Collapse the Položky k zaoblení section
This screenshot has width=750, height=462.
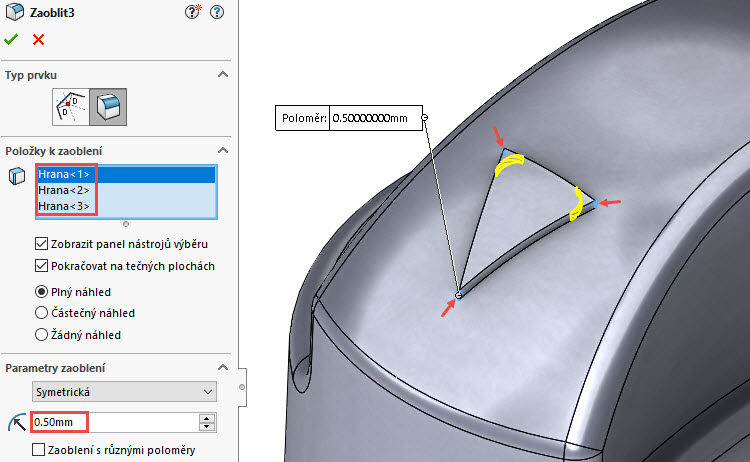pyautogui.click(x=223, y=151)
